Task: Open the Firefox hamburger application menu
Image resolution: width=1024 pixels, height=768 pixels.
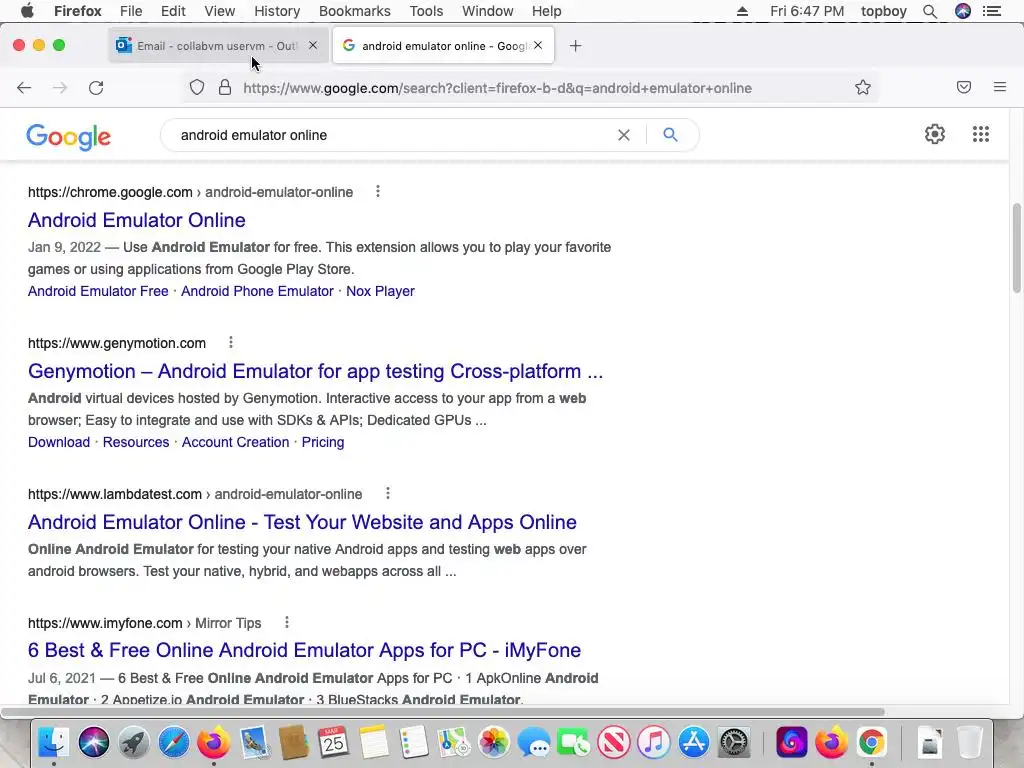Action: click(x=999, y=87)
